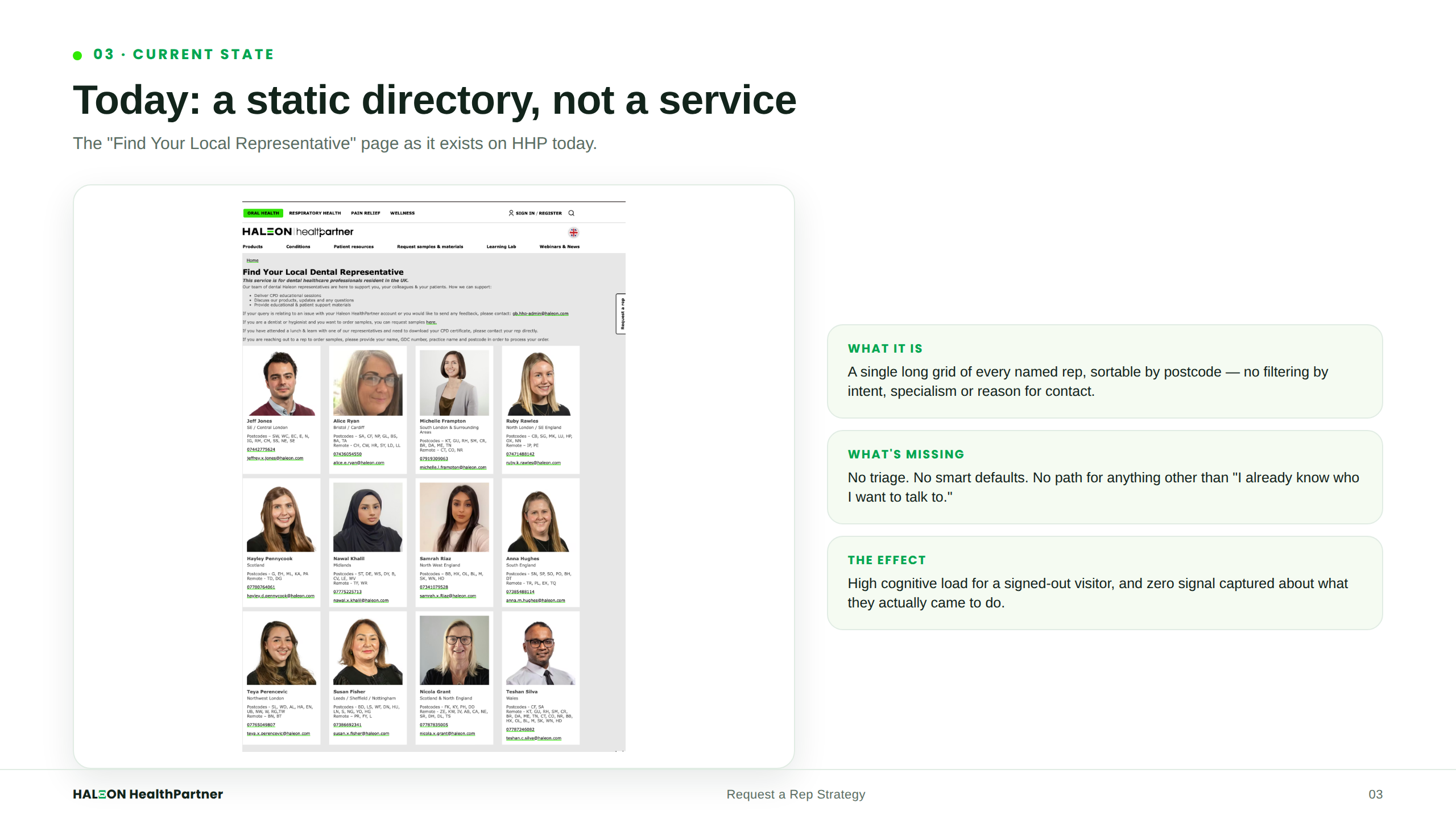Select Michelle Frampton's photo
Image resolution: width=1456 pixels, height=819 pixels.
point(454,383)
